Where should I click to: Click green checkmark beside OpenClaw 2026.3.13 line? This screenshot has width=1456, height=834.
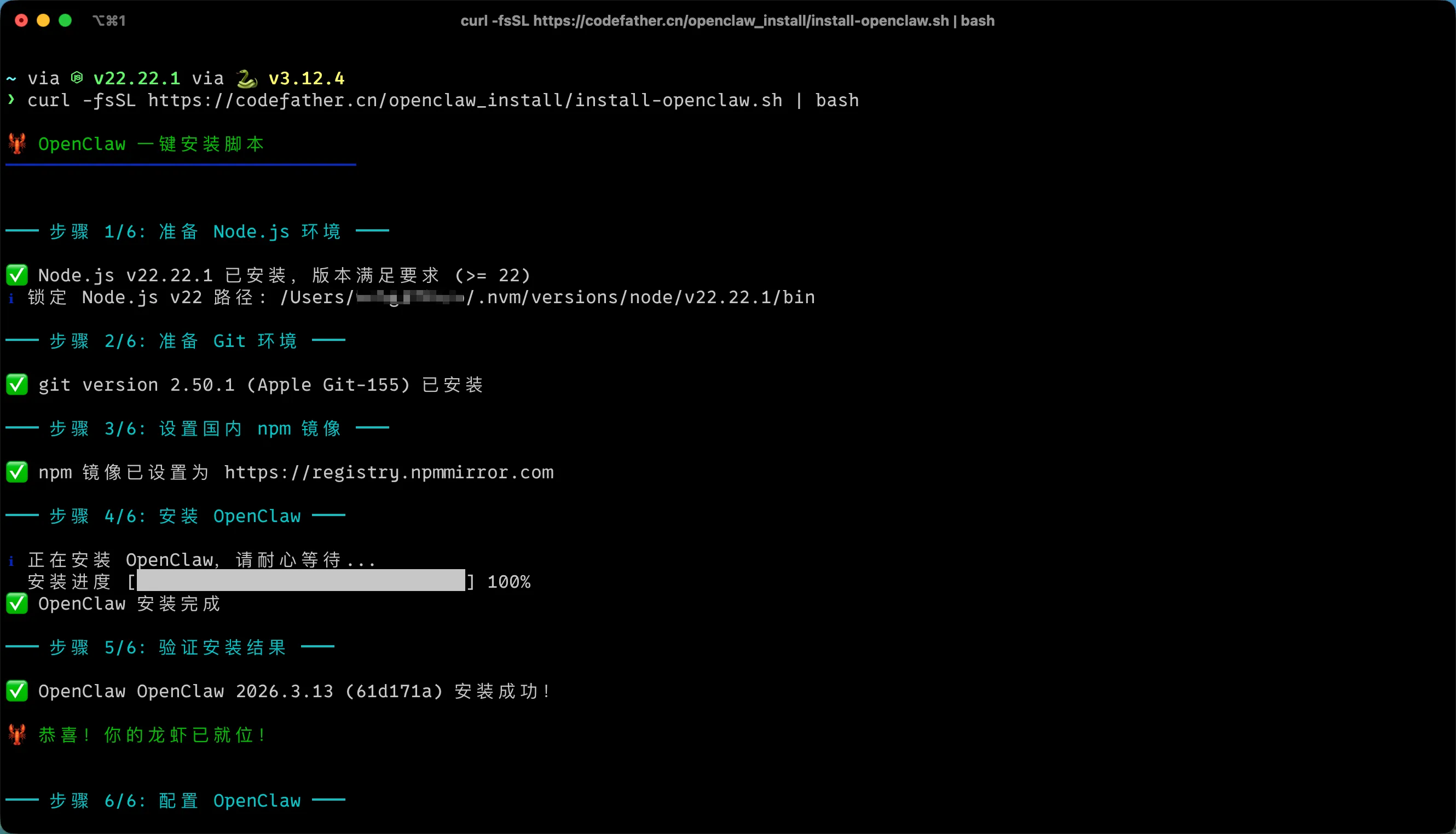[17, 691]
